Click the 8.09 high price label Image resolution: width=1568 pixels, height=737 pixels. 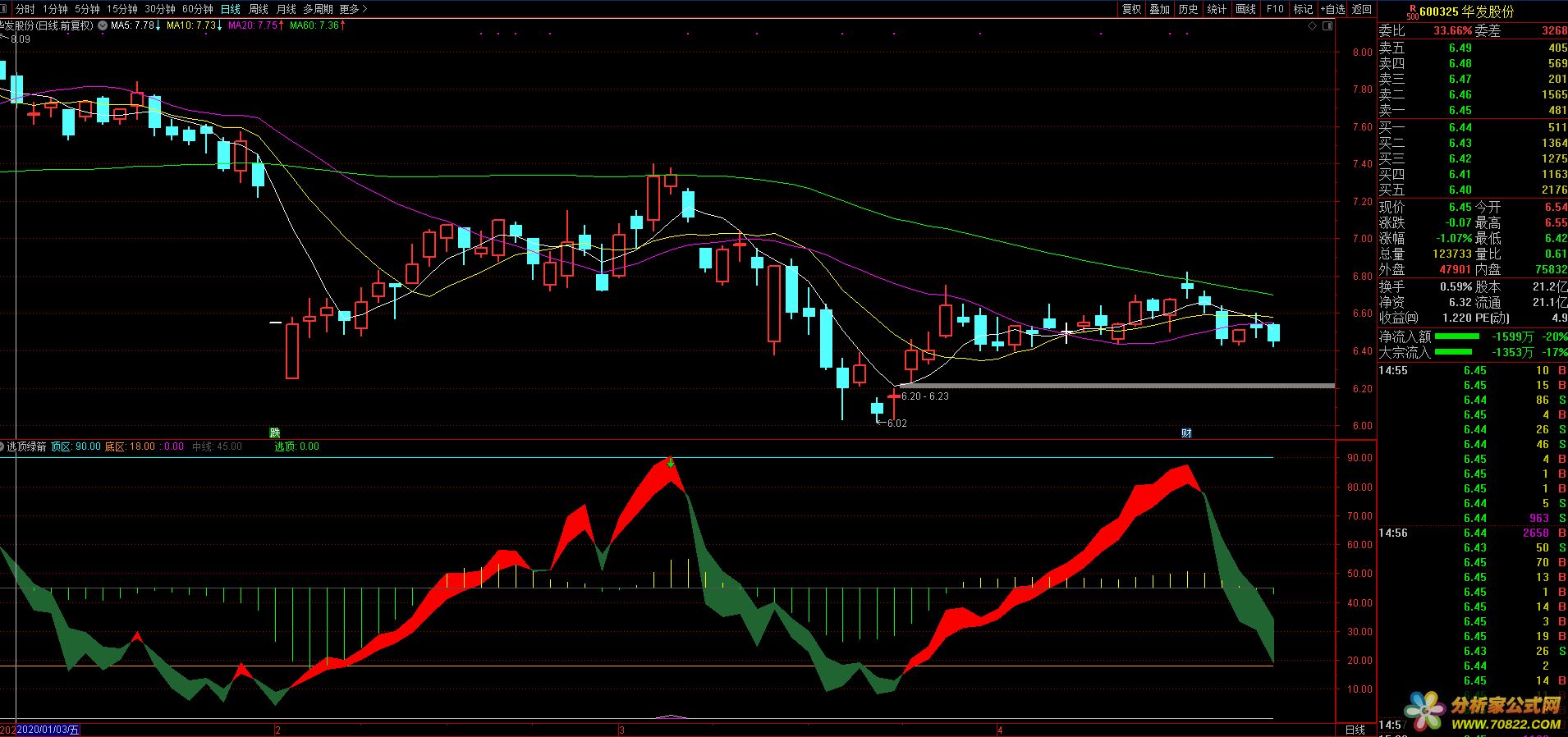click(x=21, y=39)
